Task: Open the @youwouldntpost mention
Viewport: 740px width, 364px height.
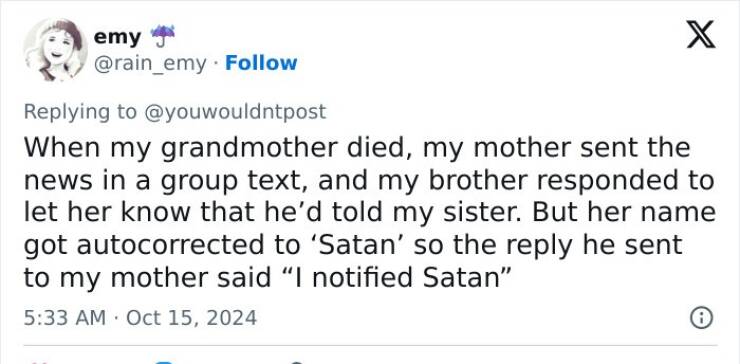Action: [234, 112]
